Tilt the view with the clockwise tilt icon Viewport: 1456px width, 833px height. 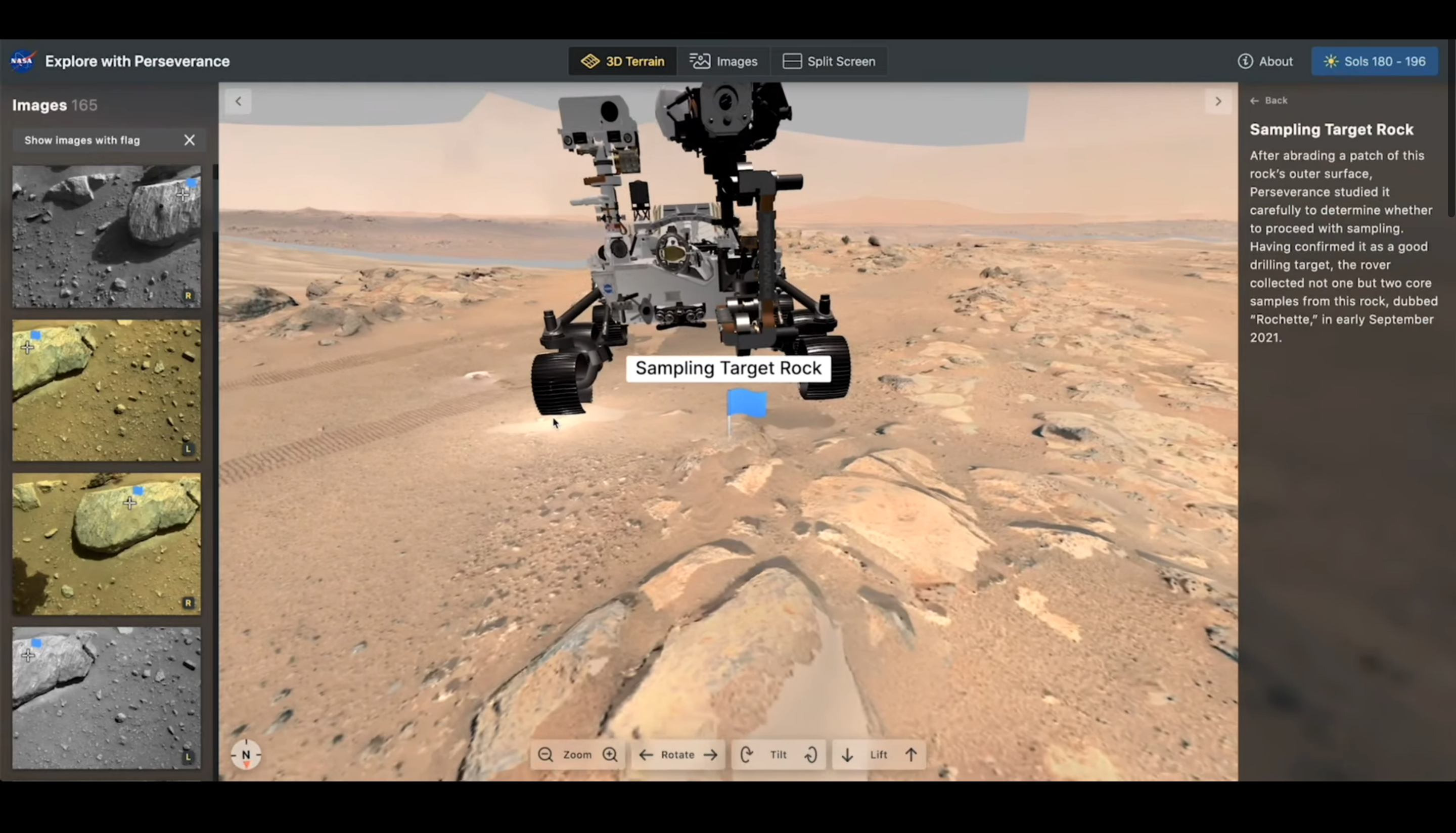(x=746, y=755)
